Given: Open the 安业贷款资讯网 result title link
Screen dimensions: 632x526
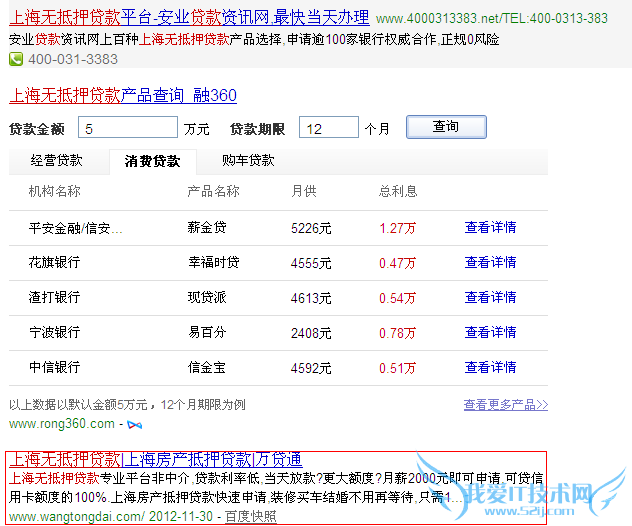Looking at the screenshot, I should (x=189, y=18).
